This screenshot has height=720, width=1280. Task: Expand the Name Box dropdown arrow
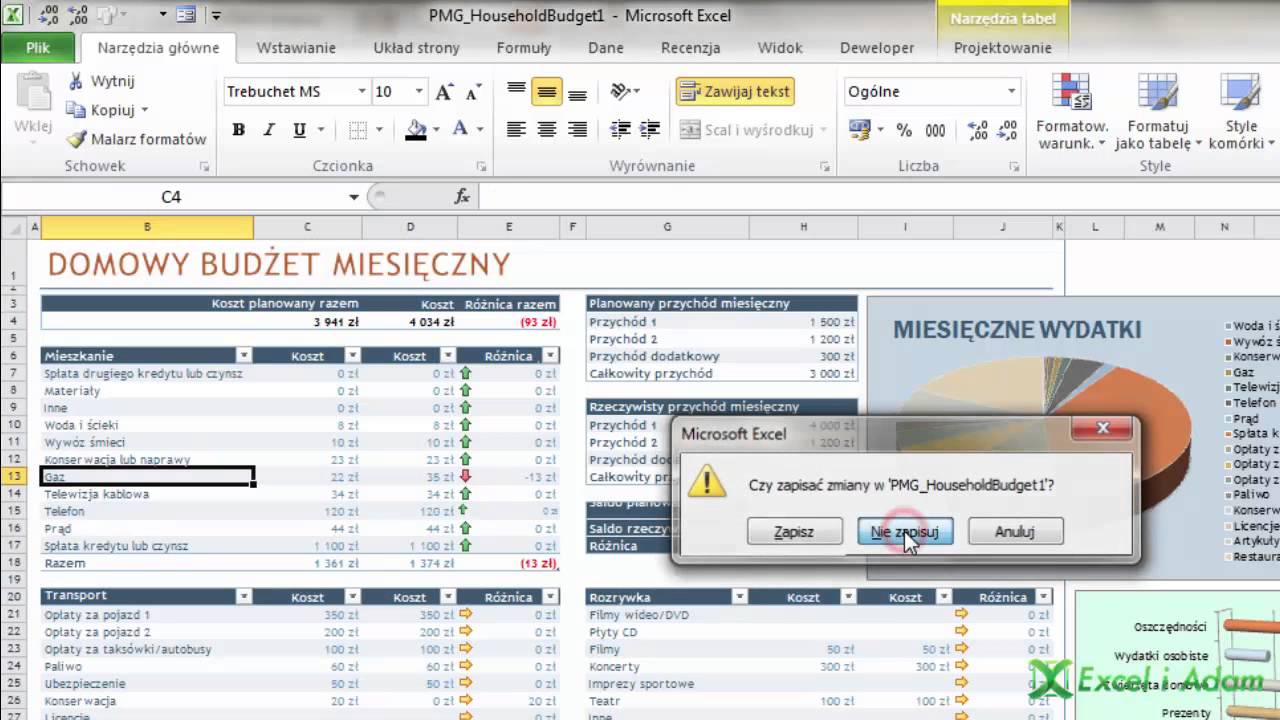point(354,197)
